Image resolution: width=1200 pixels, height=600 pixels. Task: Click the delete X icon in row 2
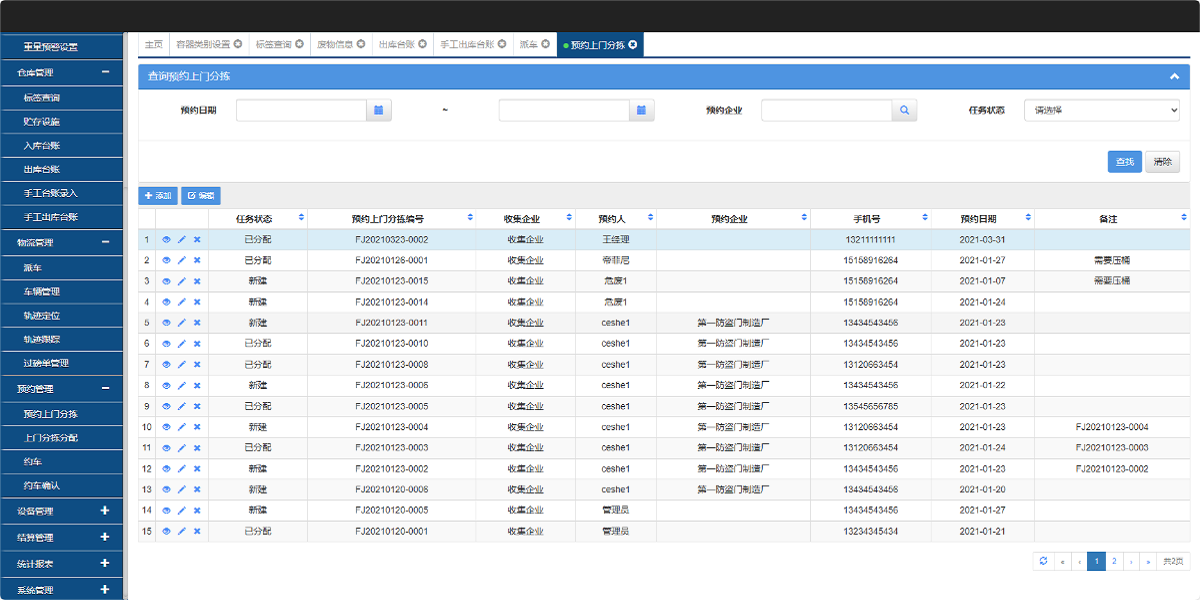tap(197, 260)
